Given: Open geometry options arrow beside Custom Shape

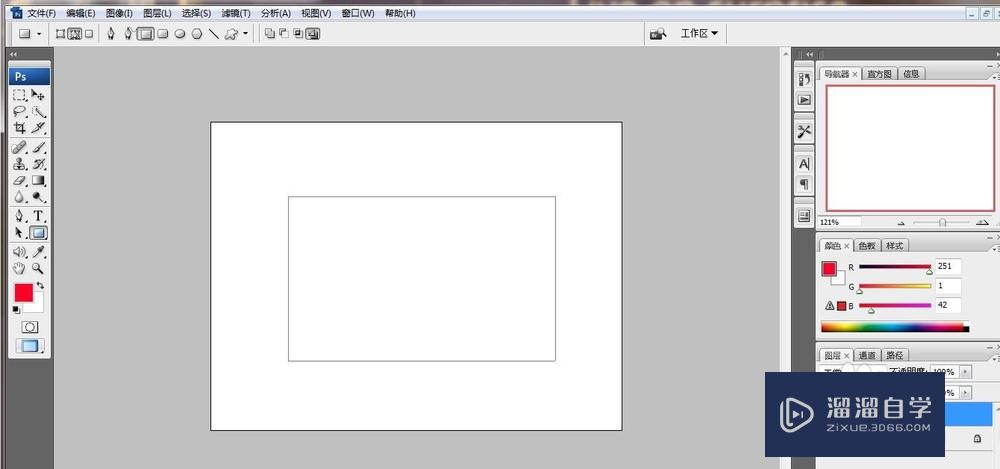Looking at the screenshot, I should (x=246, y=34).
